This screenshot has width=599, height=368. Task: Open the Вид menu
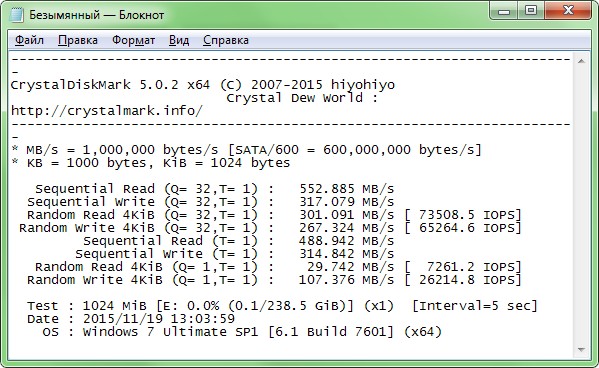pos(179,40)
